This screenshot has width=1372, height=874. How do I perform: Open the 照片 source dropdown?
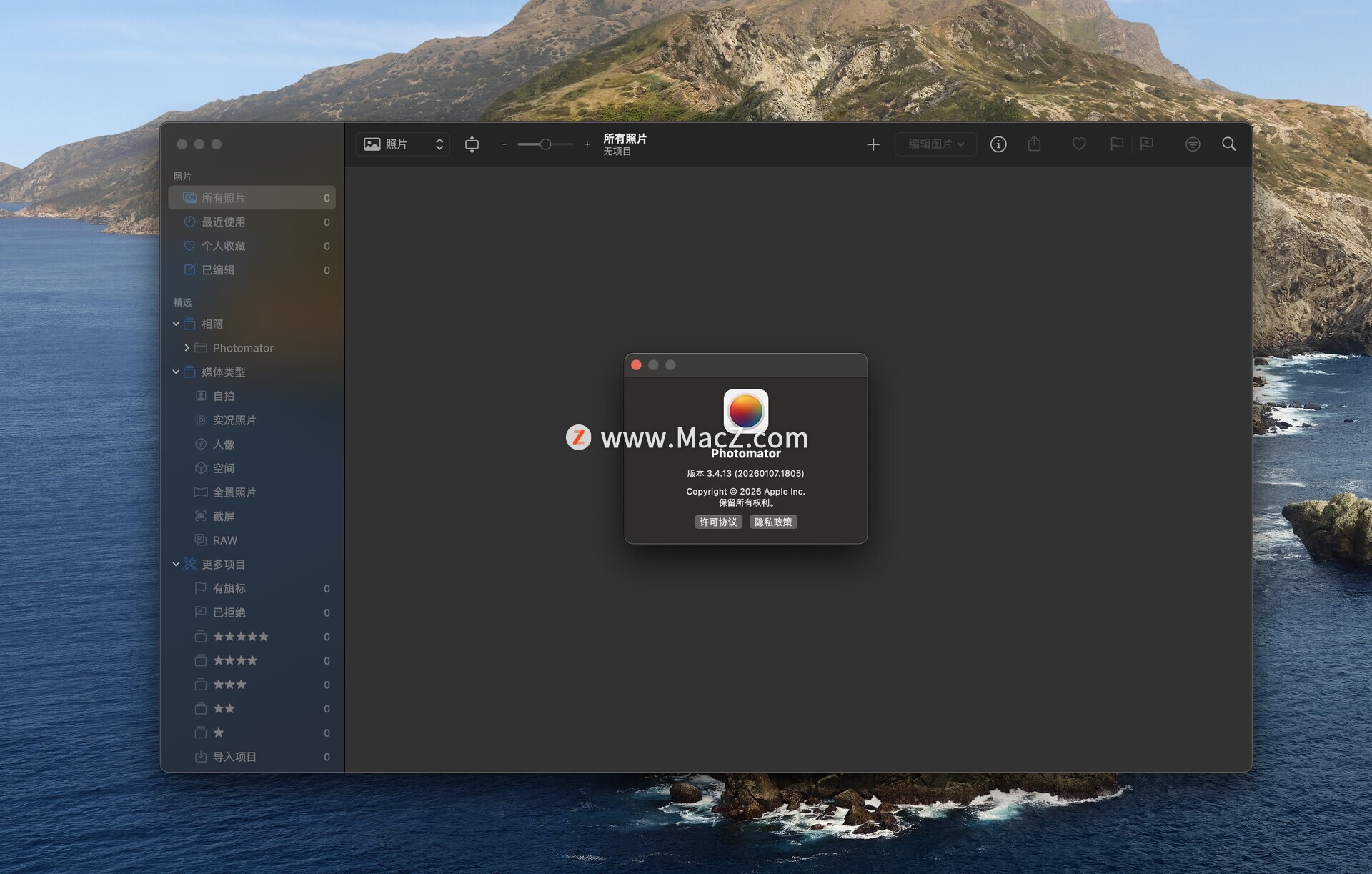coord(403,144)
